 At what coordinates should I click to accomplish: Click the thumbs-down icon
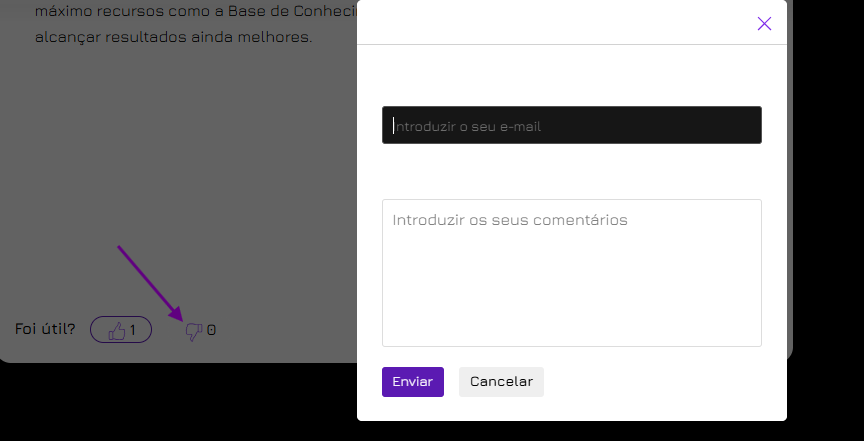194,331
